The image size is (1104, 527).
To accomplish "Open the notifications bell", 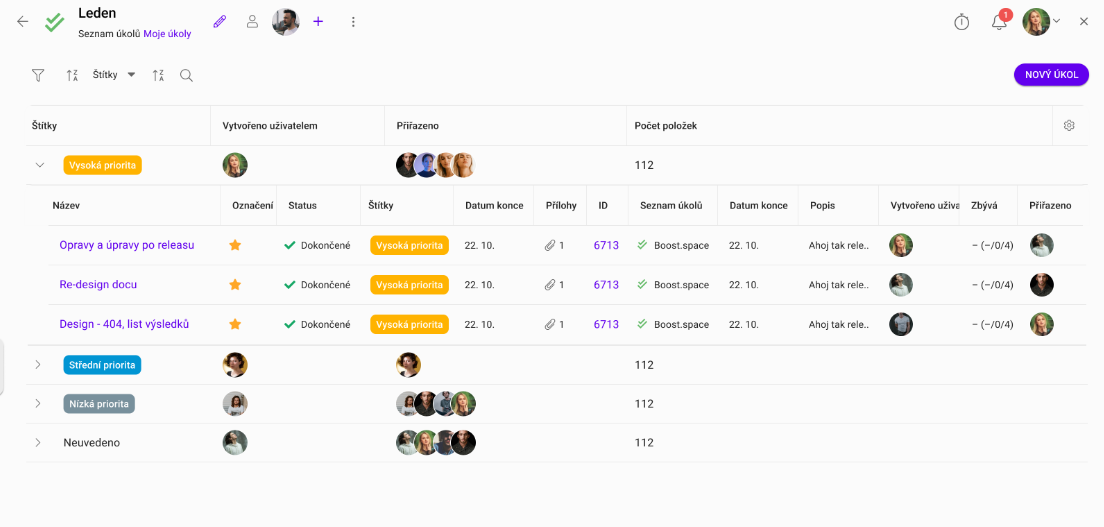I will pos(999,22).
